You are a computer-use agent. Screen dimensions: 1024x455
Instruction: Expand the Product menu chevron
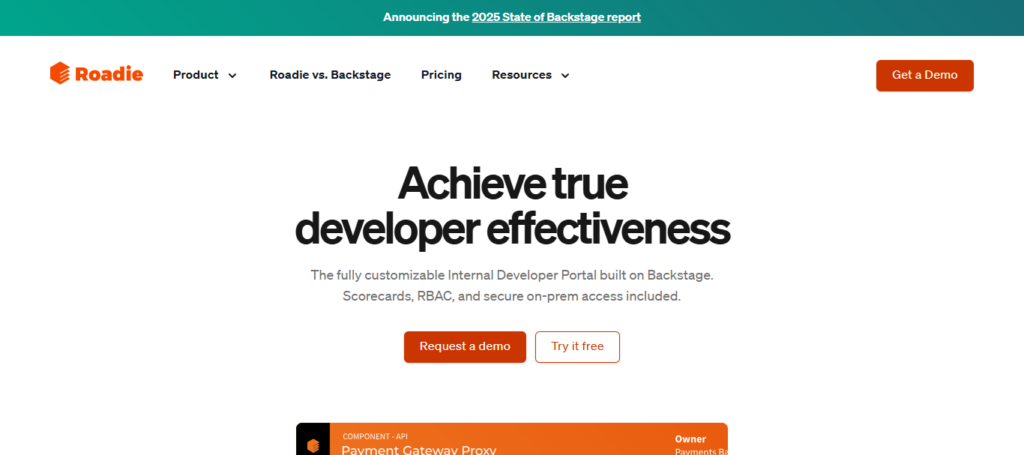[x=232, y=75]
